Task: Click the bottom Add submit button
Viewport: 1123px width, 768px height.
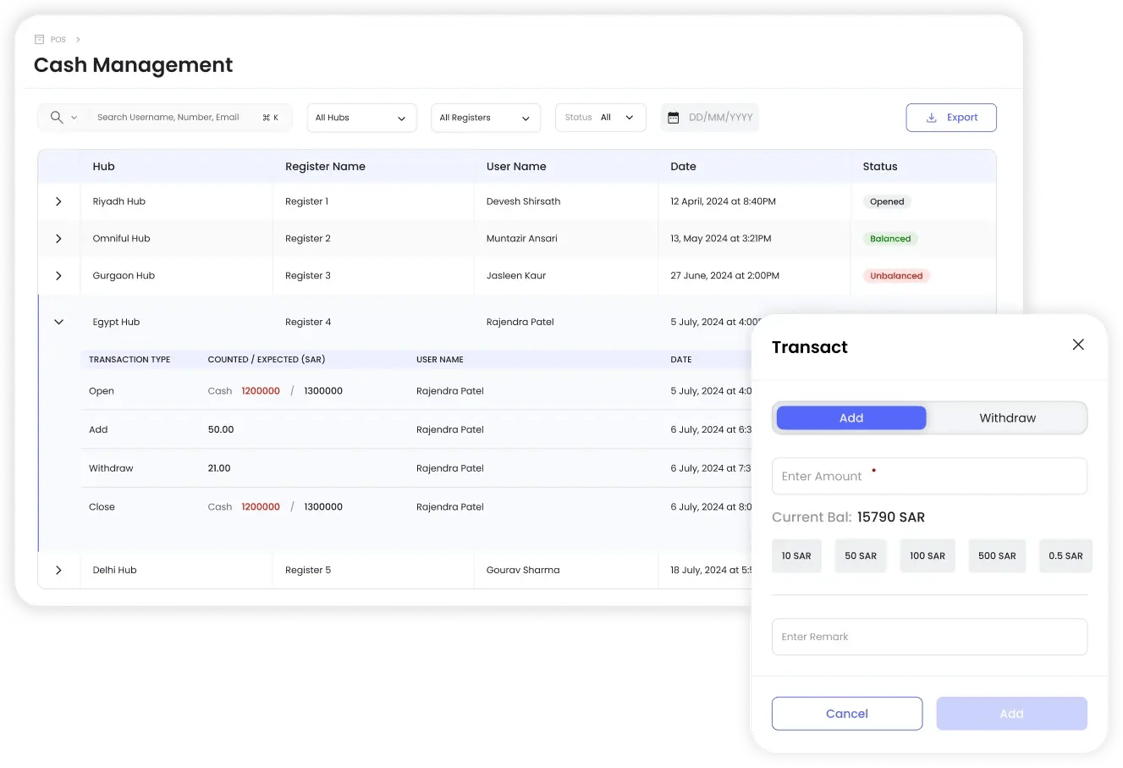Action: pos(1011,714)
